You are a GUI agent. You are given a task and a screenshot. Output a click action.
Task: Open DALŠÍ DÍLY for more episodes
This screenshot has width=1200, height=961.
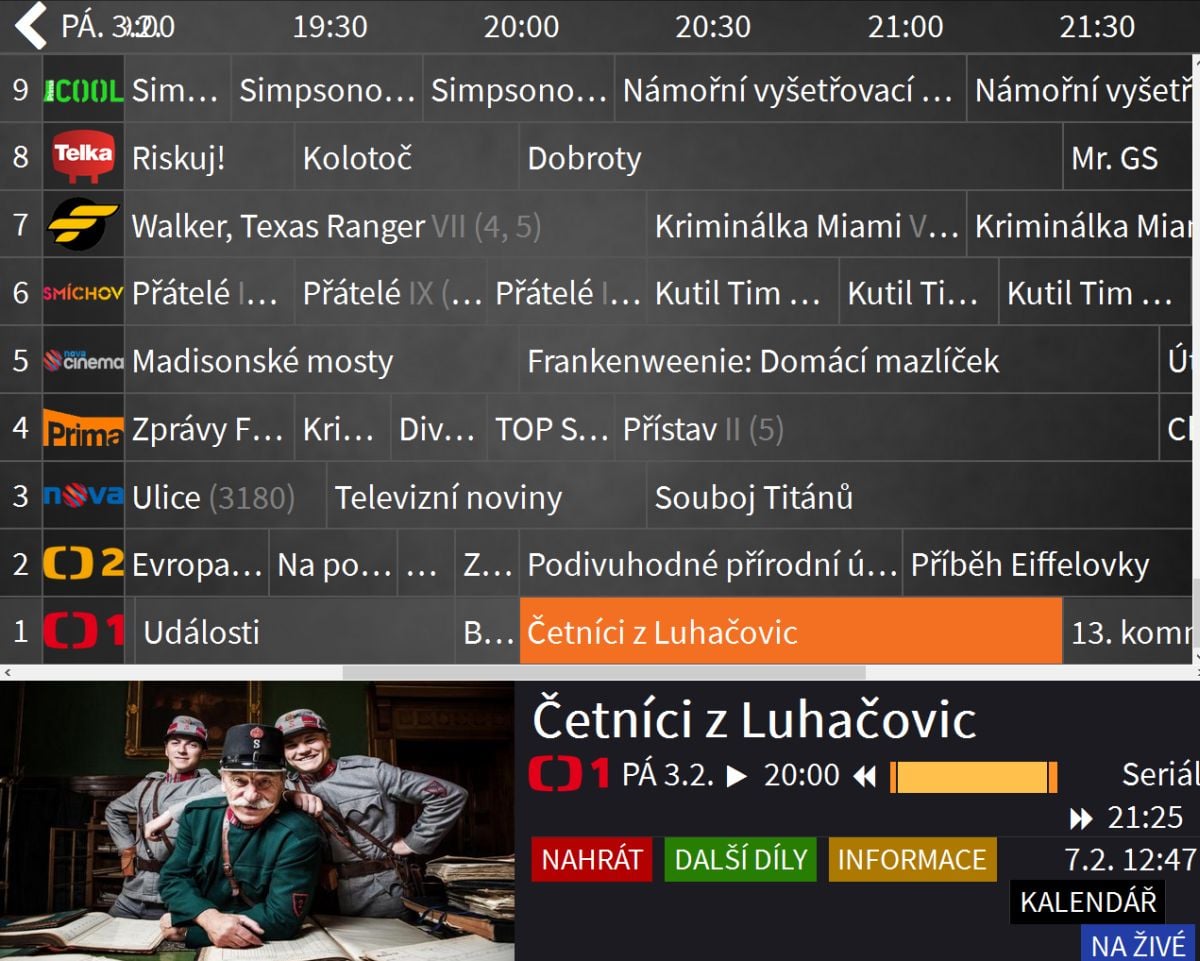[740, 858]
